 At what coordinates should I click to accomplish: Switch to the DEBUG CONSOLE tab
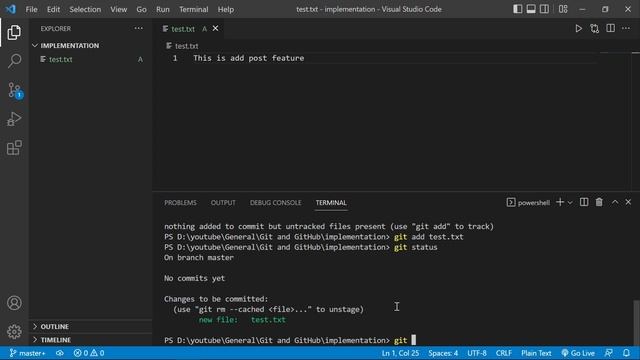click(276, 202)
